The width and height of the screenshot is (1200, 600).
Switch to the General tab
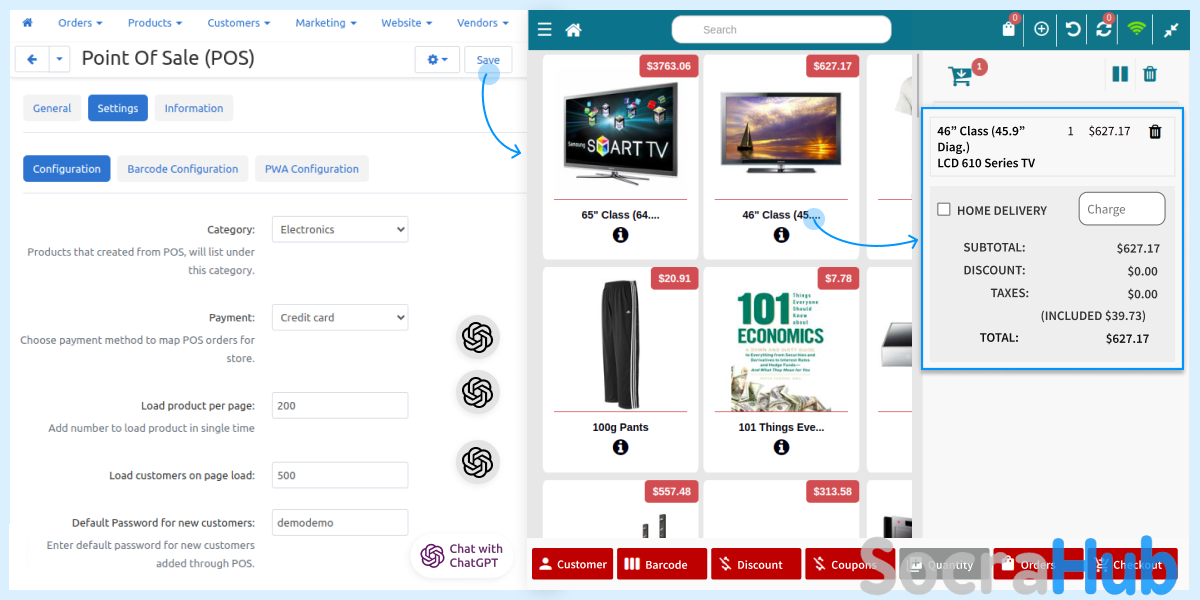tap(52, 108)
